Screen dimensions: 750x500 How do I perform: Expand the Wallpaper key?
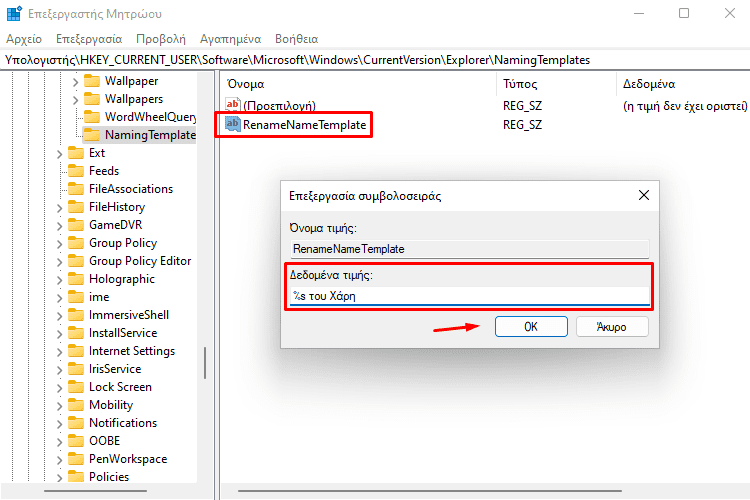[75, 82]
